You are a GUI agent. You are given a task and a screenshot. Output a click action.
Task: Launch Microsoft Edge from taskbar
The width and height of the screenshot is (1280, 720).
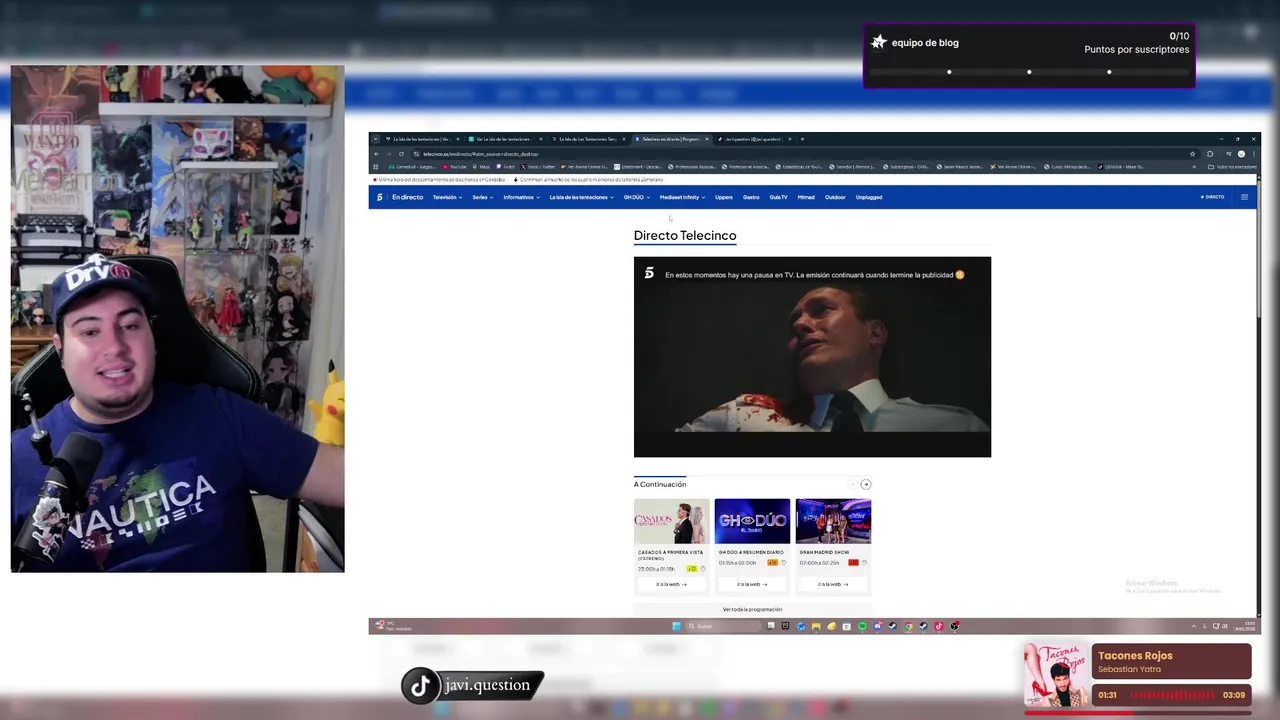pyautogui.click(x=801, y=626)
